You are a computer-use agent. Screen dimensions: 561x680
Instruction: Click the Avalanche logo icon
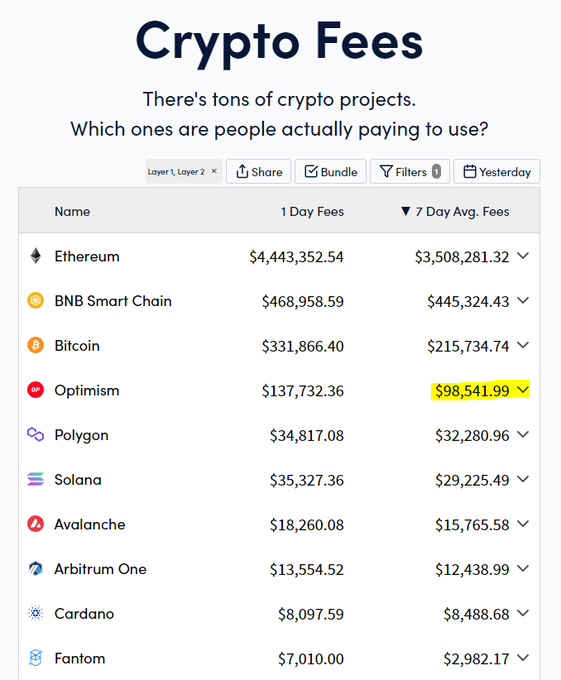click(36, 524)
